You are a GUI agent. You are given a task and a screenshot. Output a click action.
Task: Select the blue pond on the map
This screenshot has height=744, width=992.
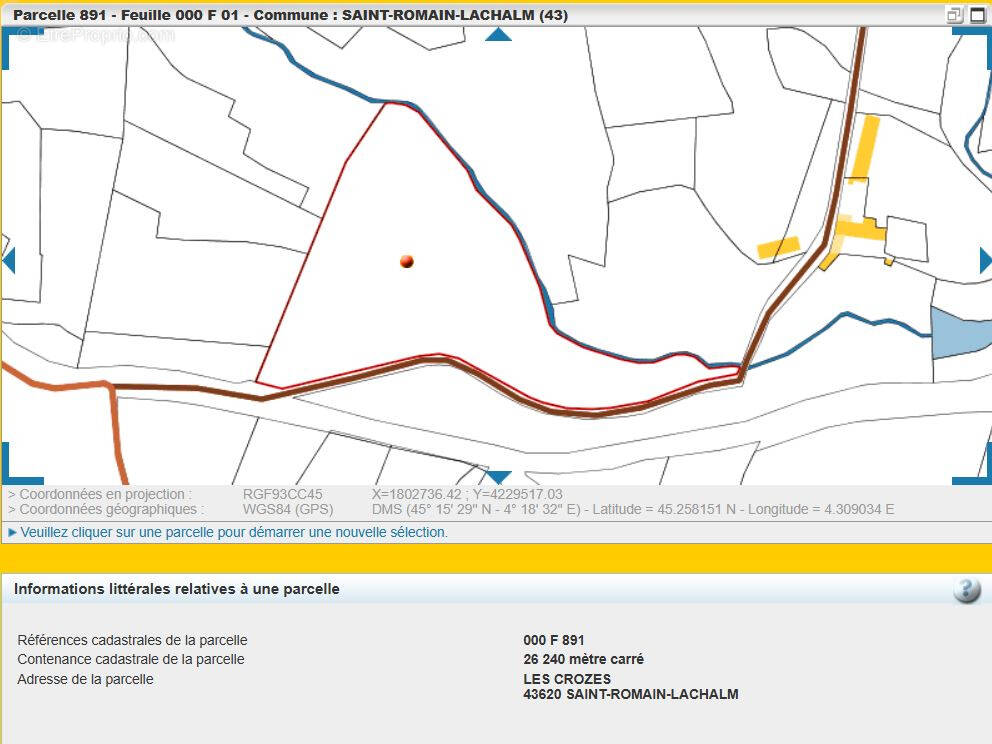[x=960, y=334]
